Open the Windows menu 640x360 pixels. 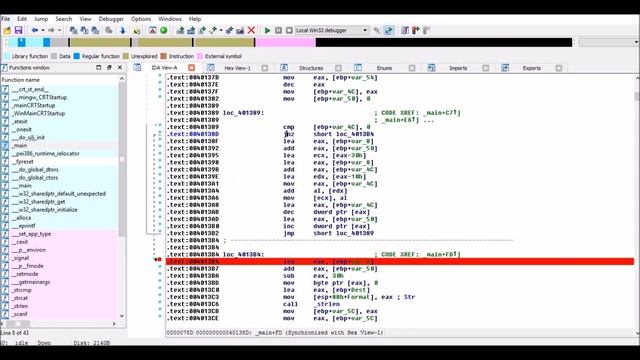[170, 19]
